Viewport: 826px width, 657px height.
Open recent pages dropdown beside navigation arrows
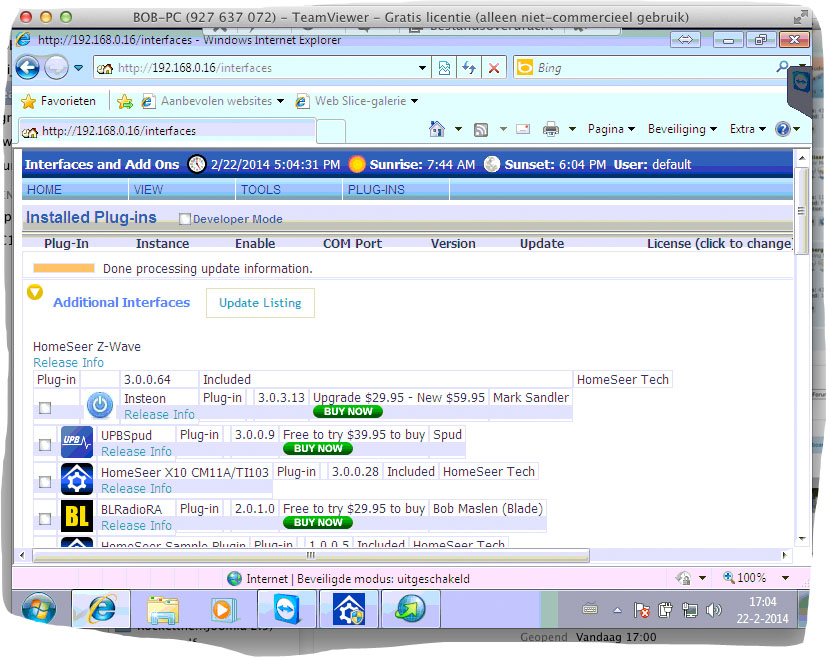[x=78, y=68]
